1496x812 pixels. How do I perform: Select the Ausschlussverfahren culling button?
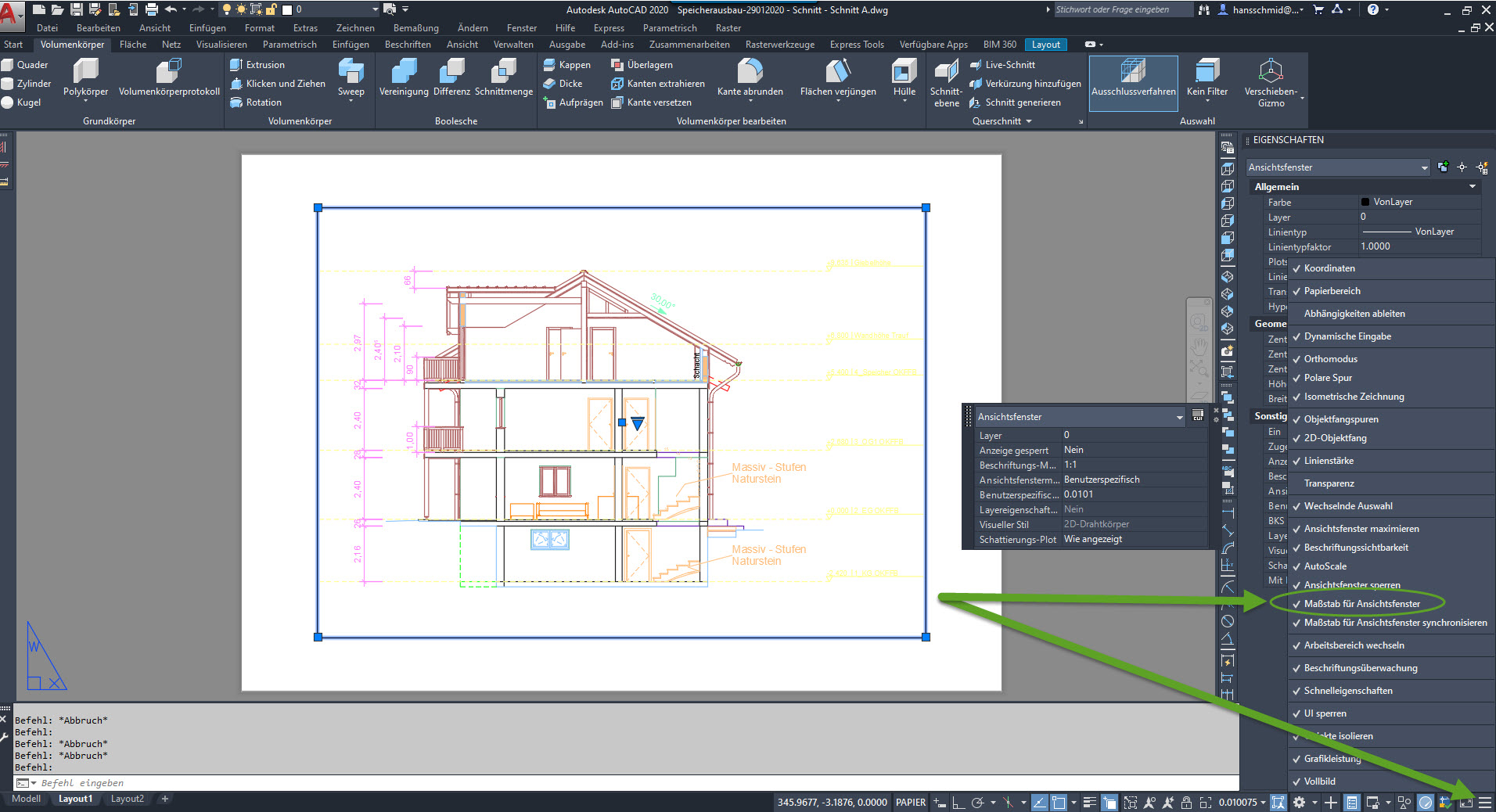pos(1133,82)
